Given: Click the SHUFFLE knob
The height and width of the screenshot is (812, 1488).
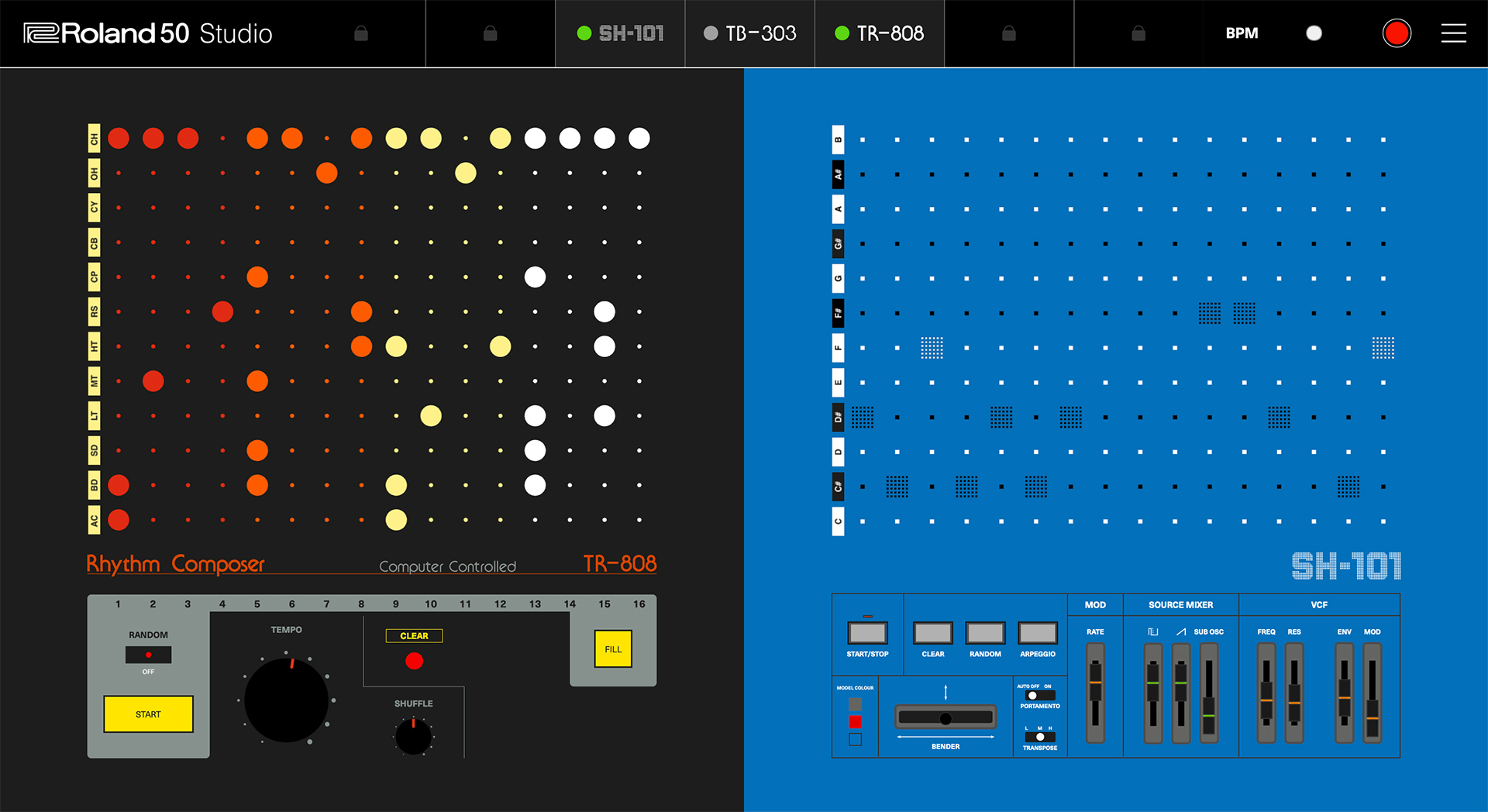Looking at the screenshot, I should click(x=414, y=736).
